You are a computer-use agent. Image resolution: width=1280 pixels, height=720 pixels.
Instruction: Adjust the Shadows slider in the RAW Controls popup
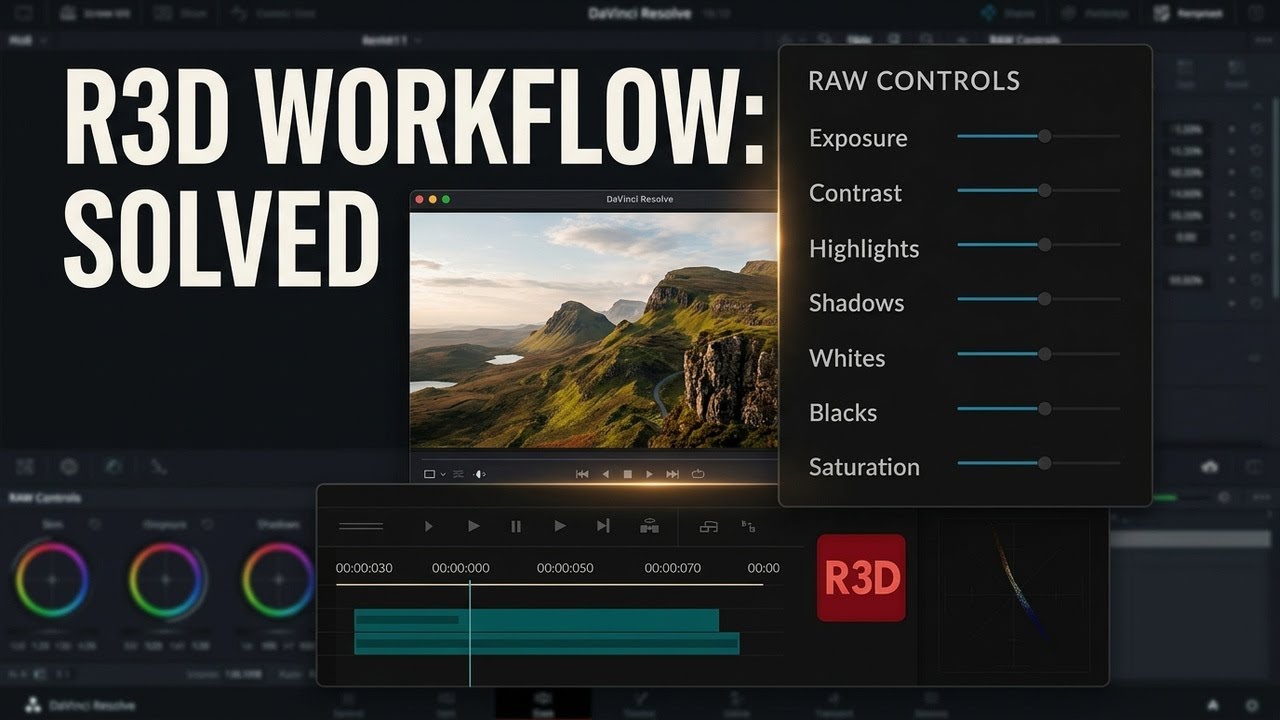1038,299
